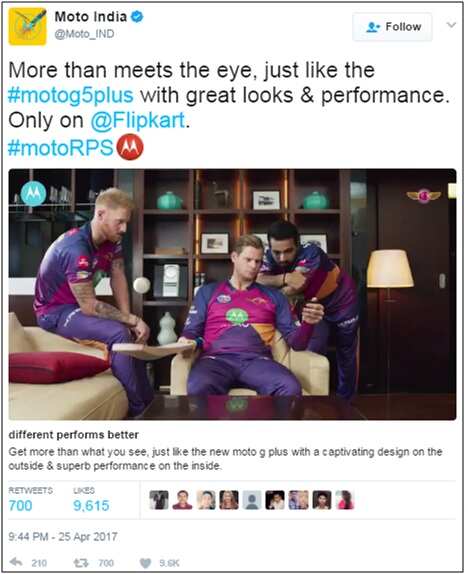
Task: Click the retweet icon at the bottom
Action: click(x=81, y=562)
